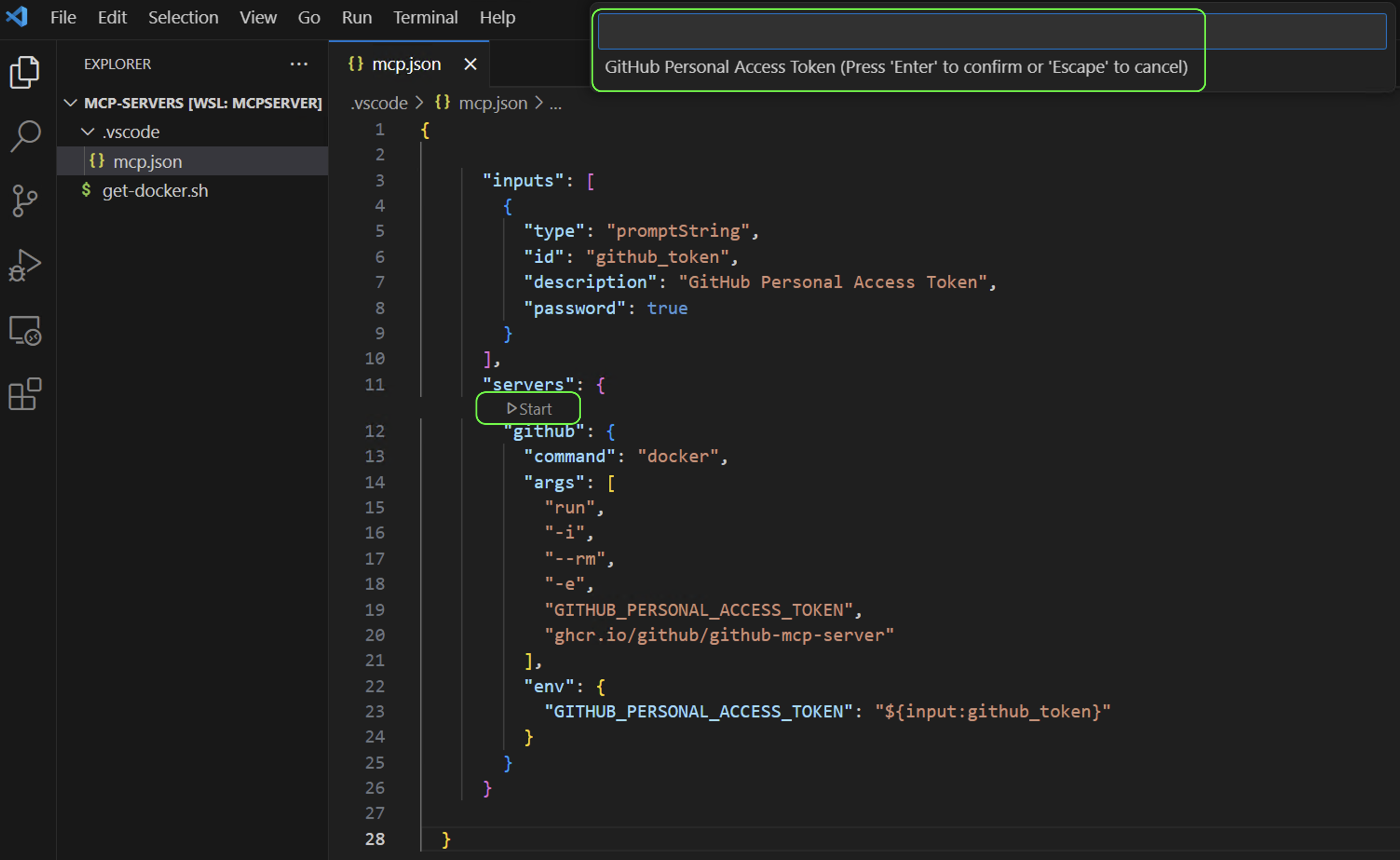Image resolution: width=1400 pixels, height=860 pixels.
Task: Click the "github_token" id value
Action: 657,257
